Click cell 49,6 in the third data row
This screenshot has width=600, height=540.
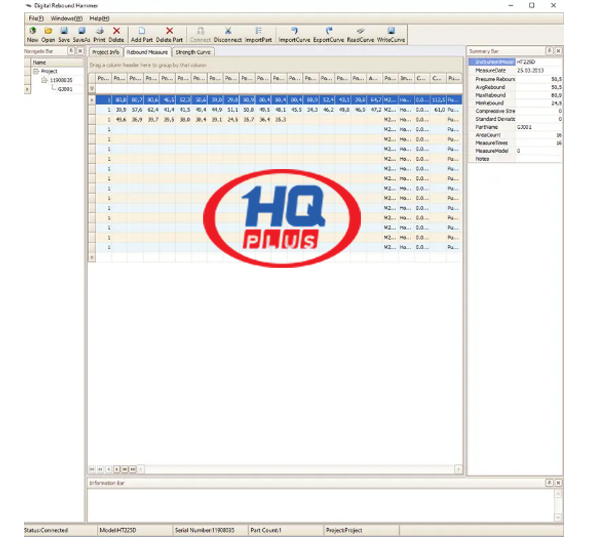pos(121,120)
